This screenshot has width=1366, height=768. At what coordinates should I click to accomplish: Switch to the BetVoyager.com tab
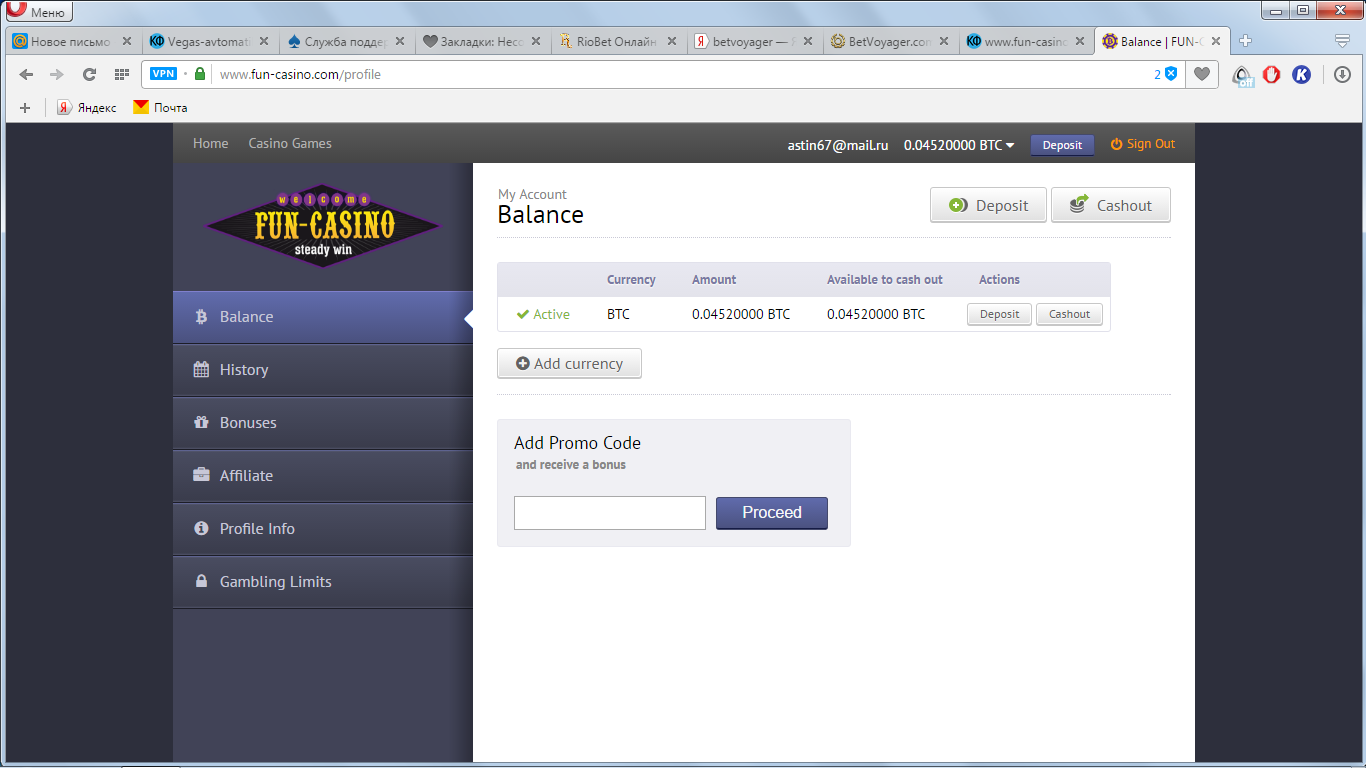click(x=890, y=42)
